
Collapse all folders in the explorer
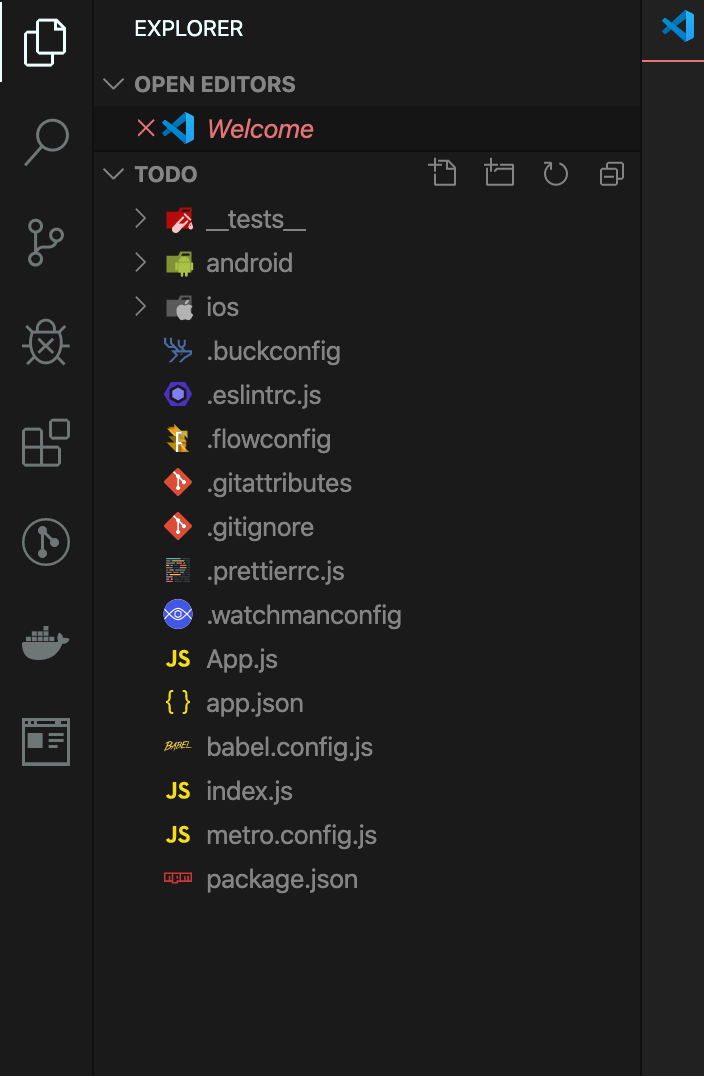(x=610, y=173)
